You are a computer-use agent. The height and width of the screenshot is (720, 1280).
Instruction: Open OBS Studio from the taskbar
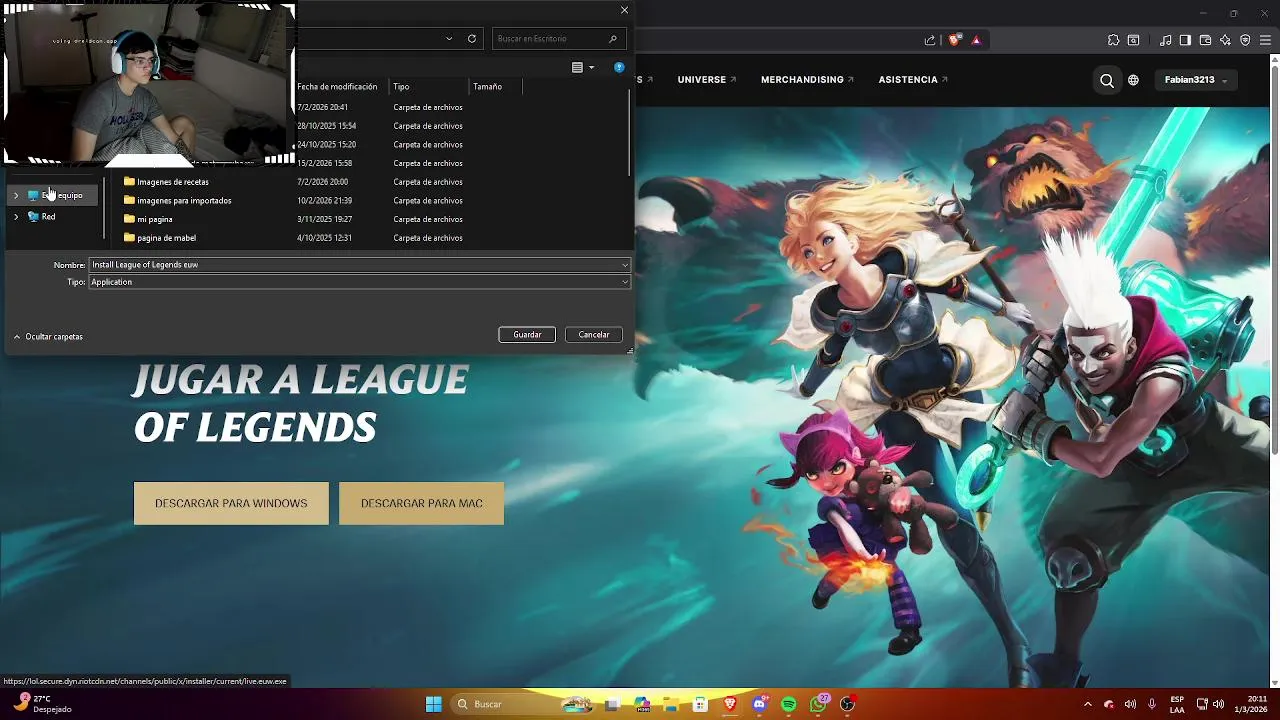[x=848, y=704]
